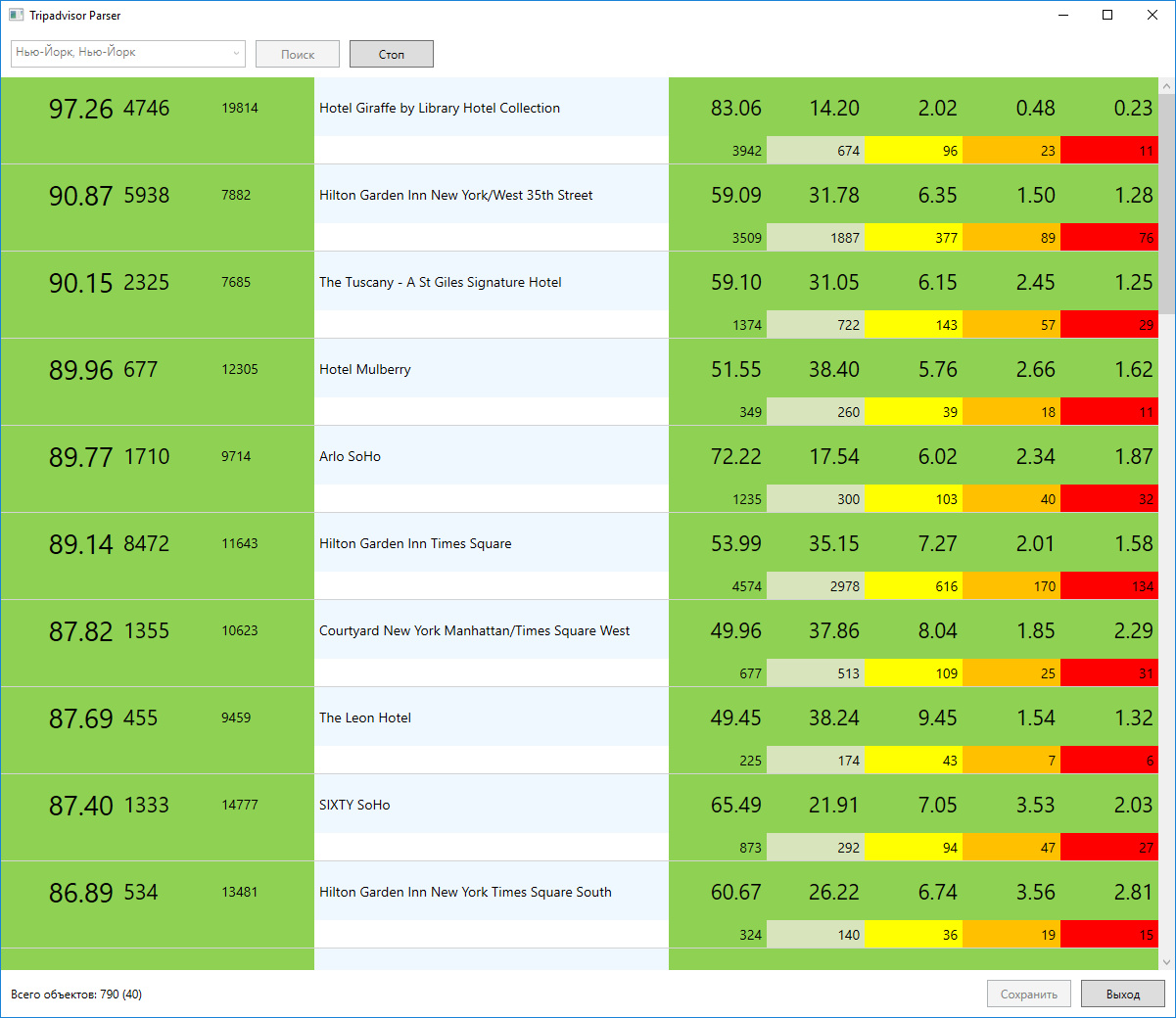Click the 1374 cell for The Tuscany
Viewport: 1176px width, 1018px height.
(x=718, y=324)
